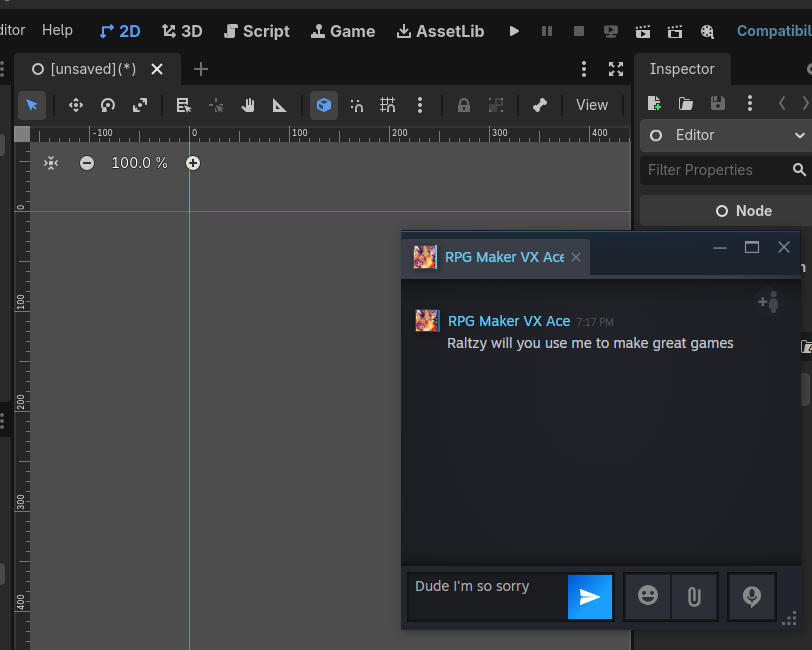Viewport: 812px width, 650px height.
Task: Select the Rotate mode tool
Action: click(x=108, y=106)
